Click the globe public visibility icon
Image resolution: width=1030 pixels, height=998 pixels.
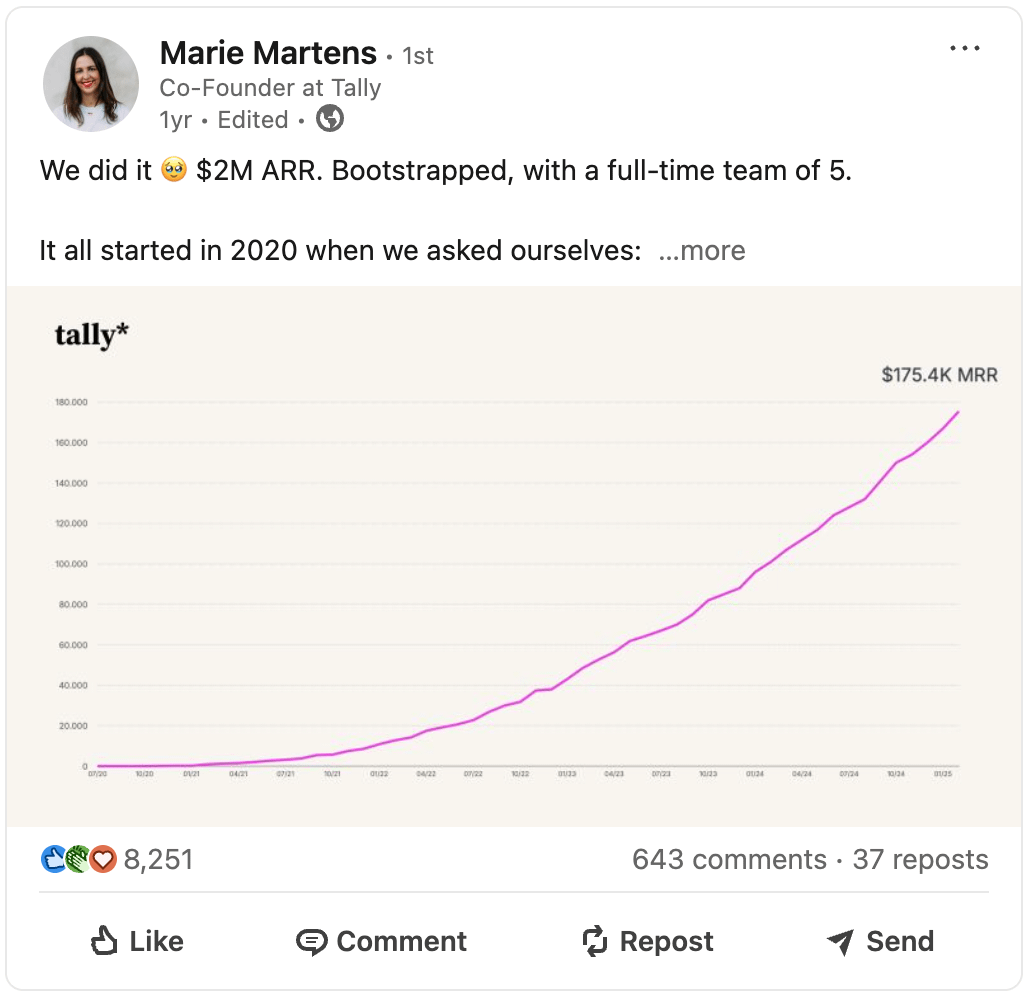[330, 119]
